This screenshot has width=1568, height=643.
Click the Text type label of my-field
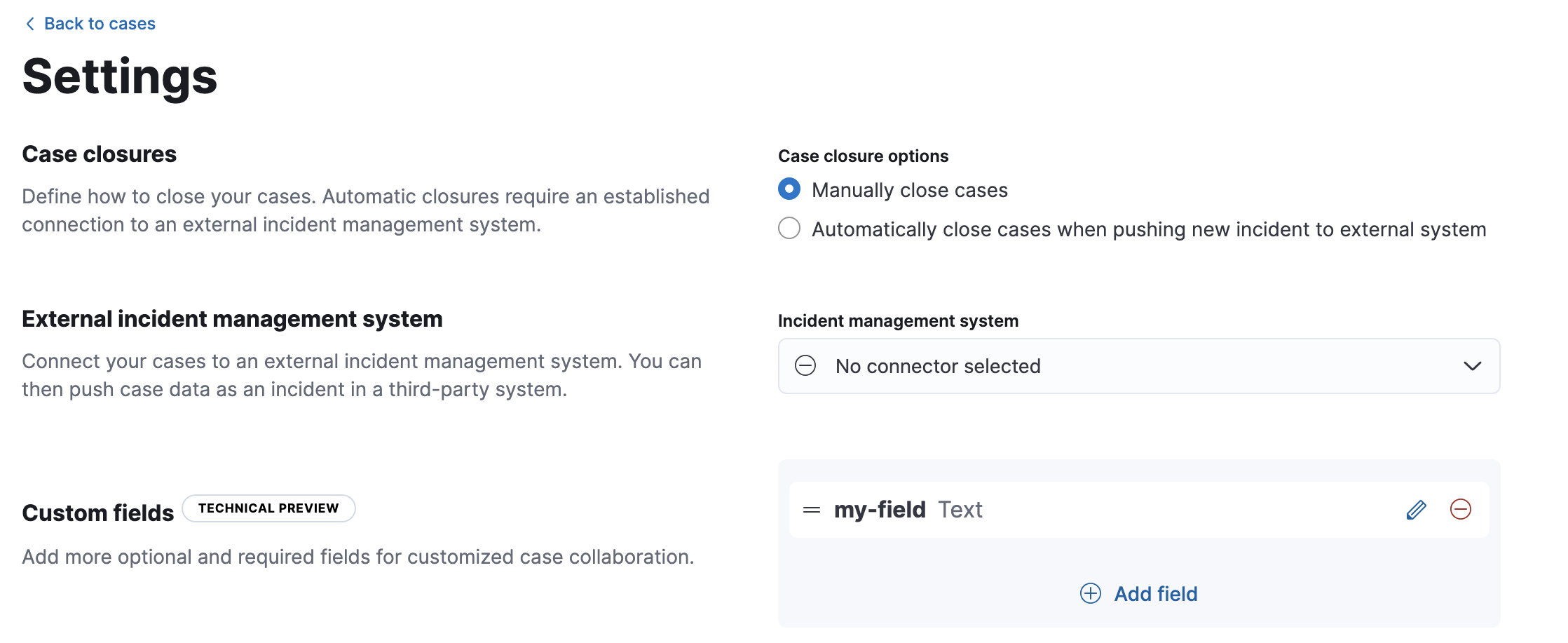tap(961, 510)
